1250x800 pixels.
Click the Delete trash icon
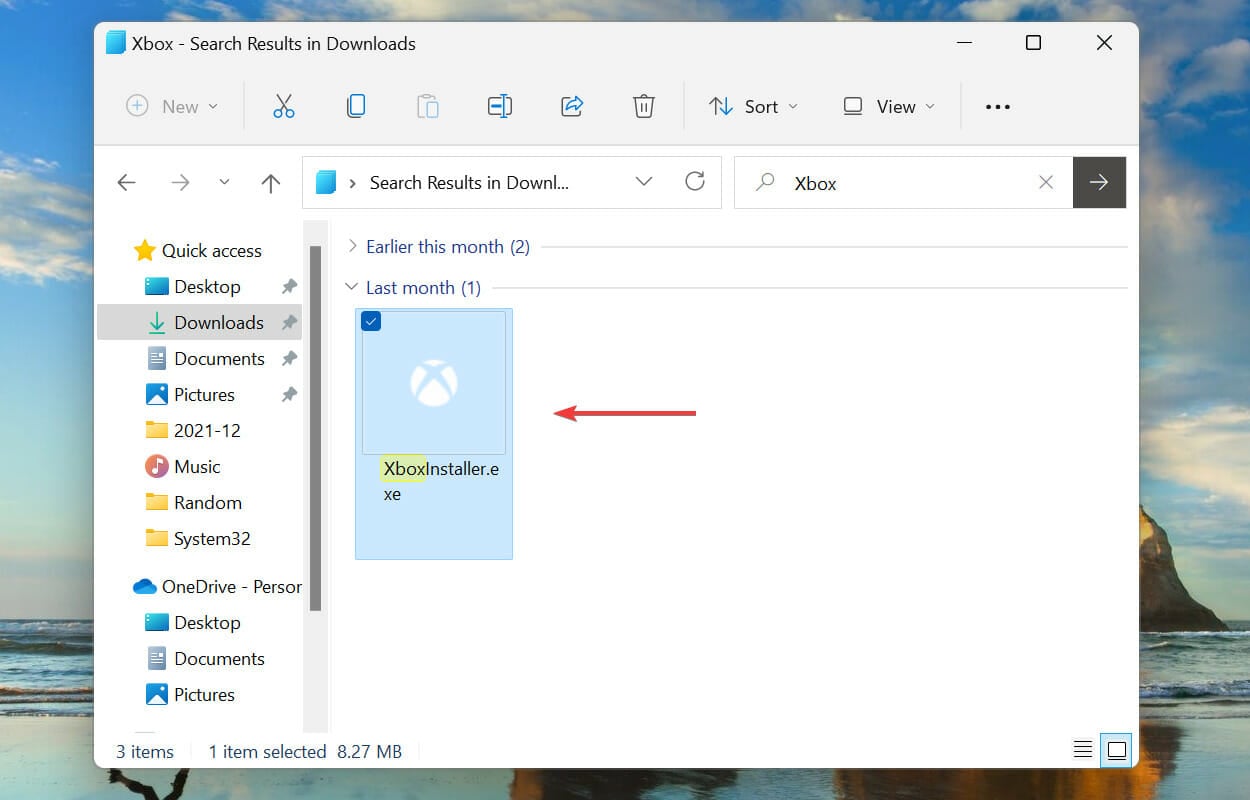click(x=644, y=106)
